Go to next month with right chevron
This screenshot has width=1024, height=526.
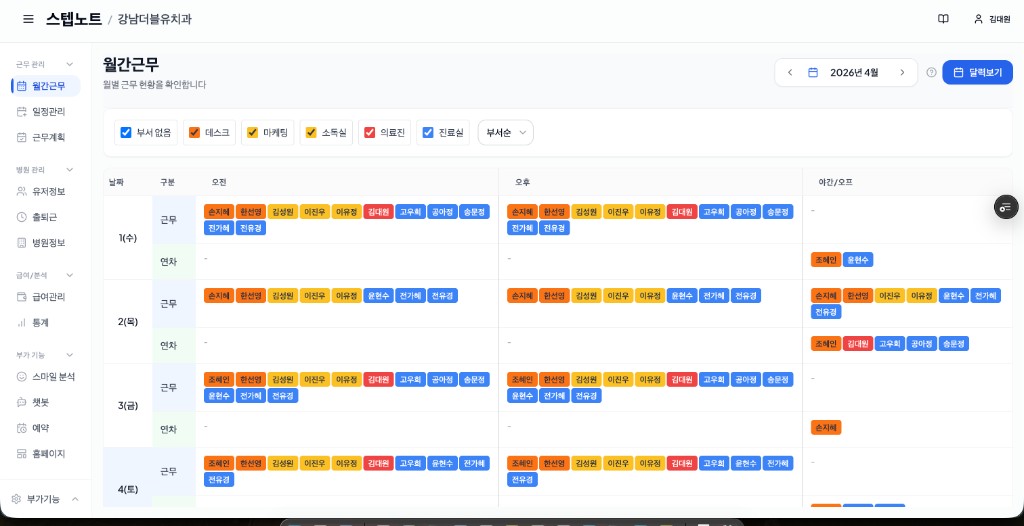tap(903, 73)
